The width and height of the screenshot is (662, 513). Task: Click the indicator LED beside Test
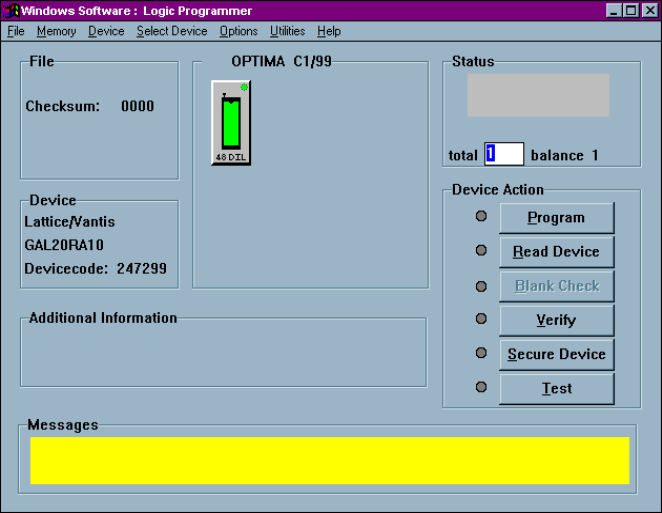point(481,387)
